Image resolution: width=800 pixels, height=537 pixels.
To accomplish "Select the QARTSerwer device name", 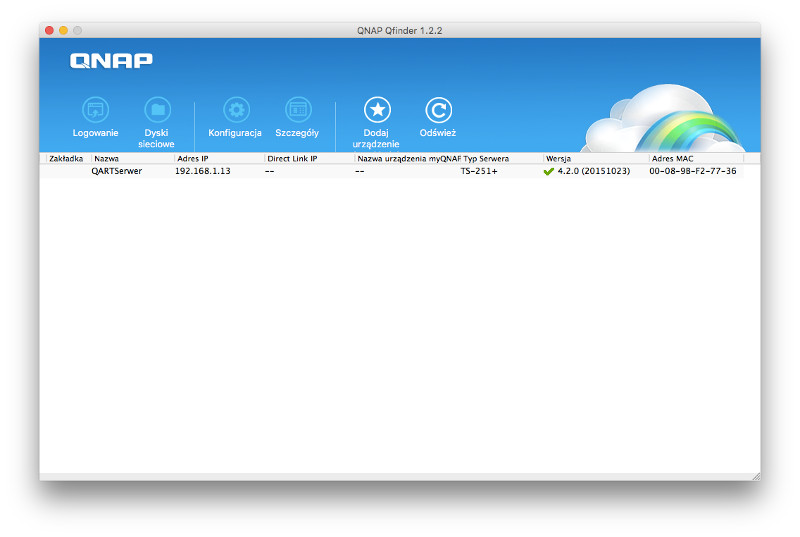I will (116, 171).
